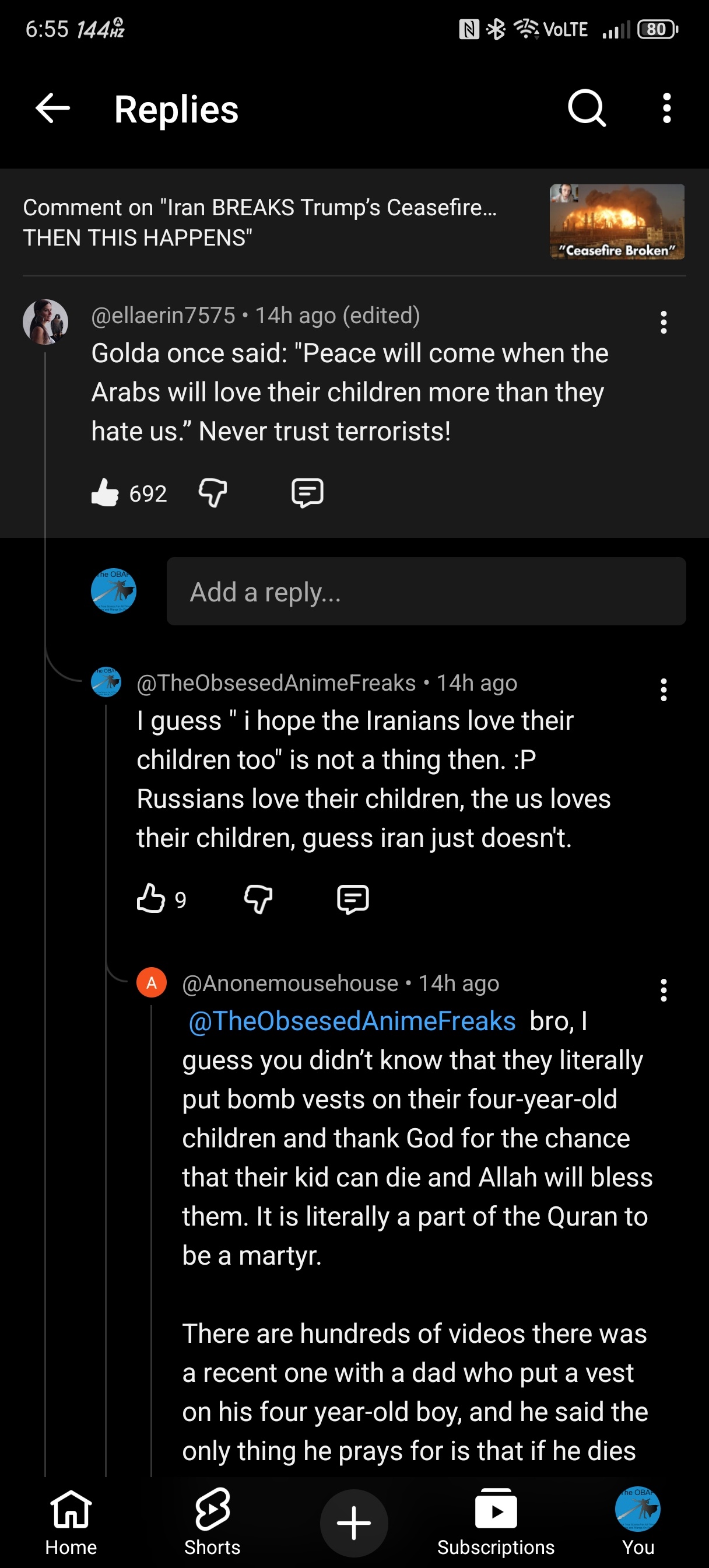The height and width of the screenshot is (1568, 709).
Task: Like the comment by @ellaerin7575
Action: click(x=106, y=492)
